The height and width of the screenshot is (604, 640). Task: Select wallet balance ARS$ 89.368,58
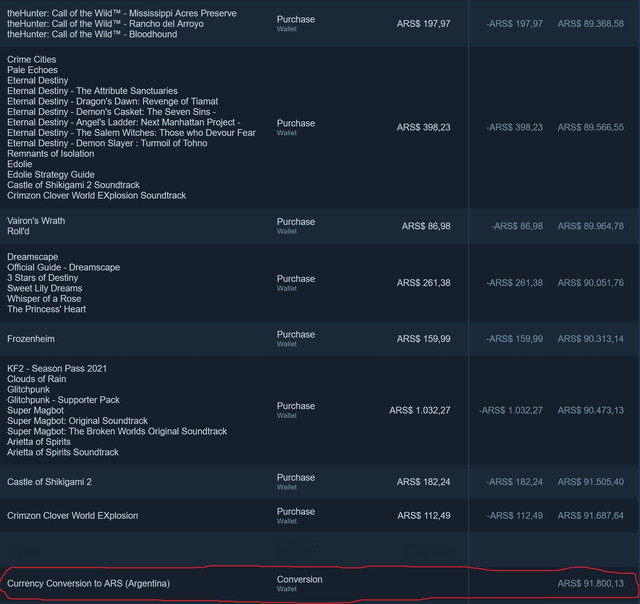[x=591, y=24]
